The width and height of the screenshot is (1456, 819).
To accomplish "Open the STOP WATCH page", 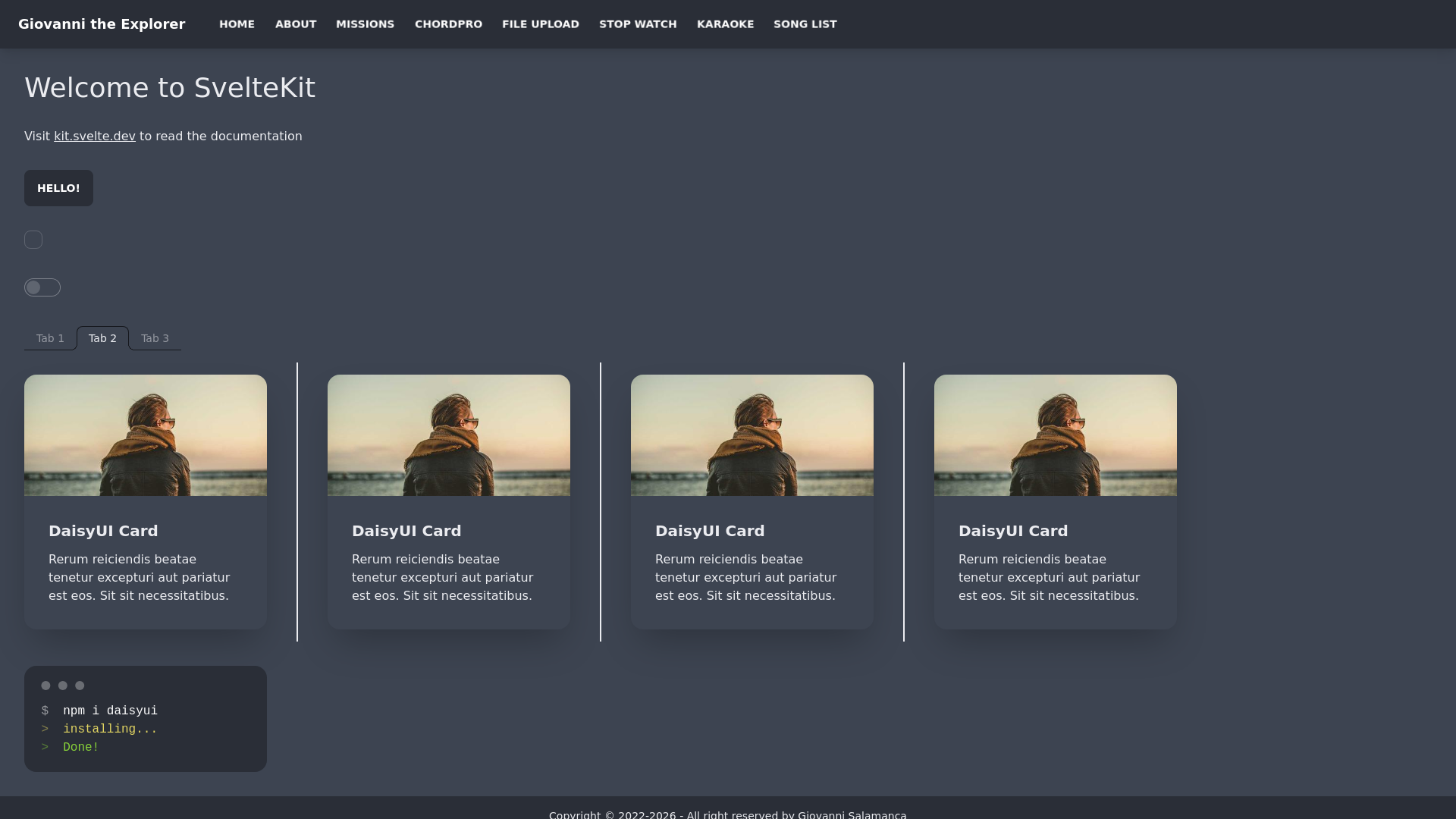I will [x=638, y=24].
